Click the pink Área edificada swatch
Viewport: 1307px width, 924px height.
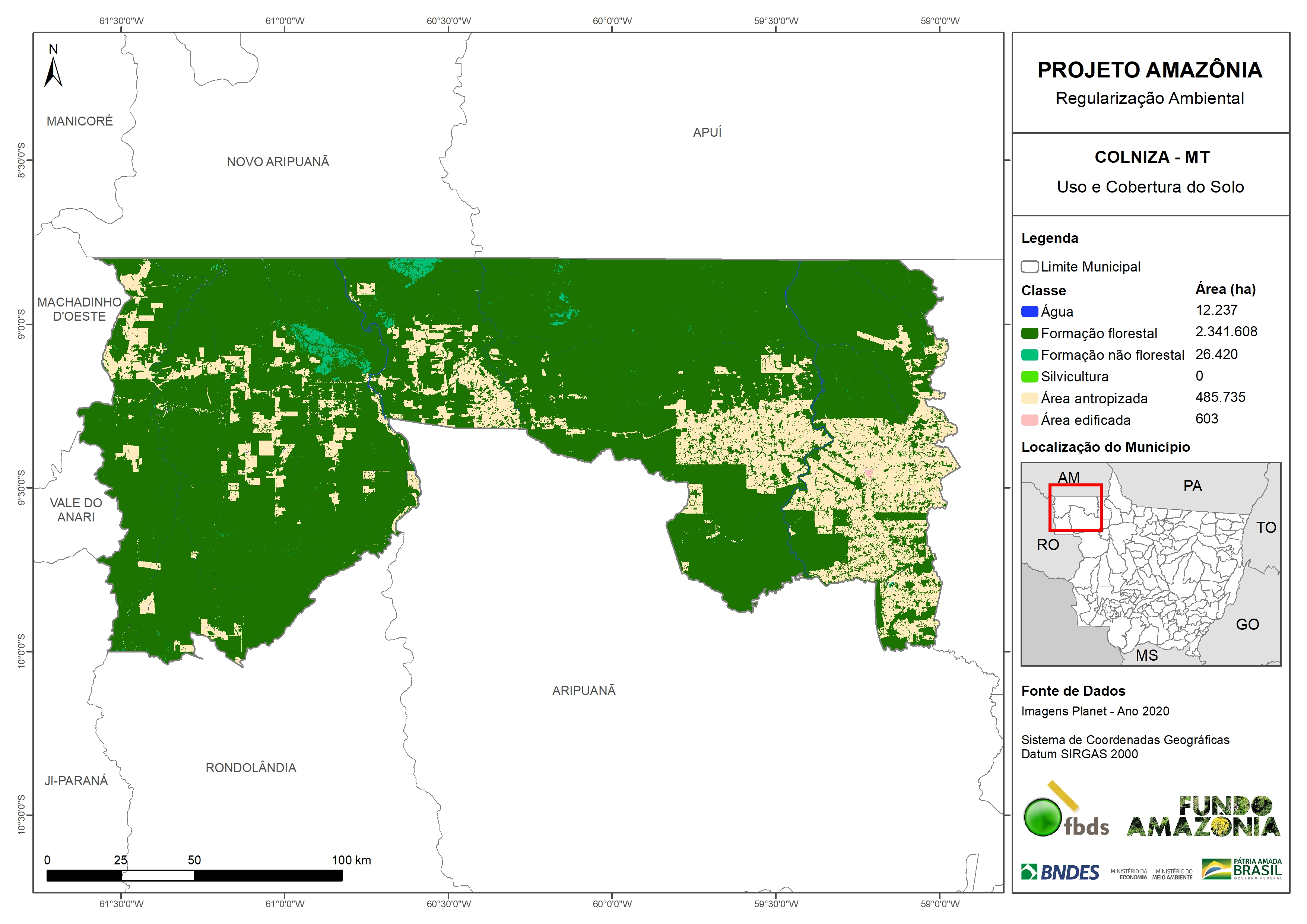coord(1029,420)
